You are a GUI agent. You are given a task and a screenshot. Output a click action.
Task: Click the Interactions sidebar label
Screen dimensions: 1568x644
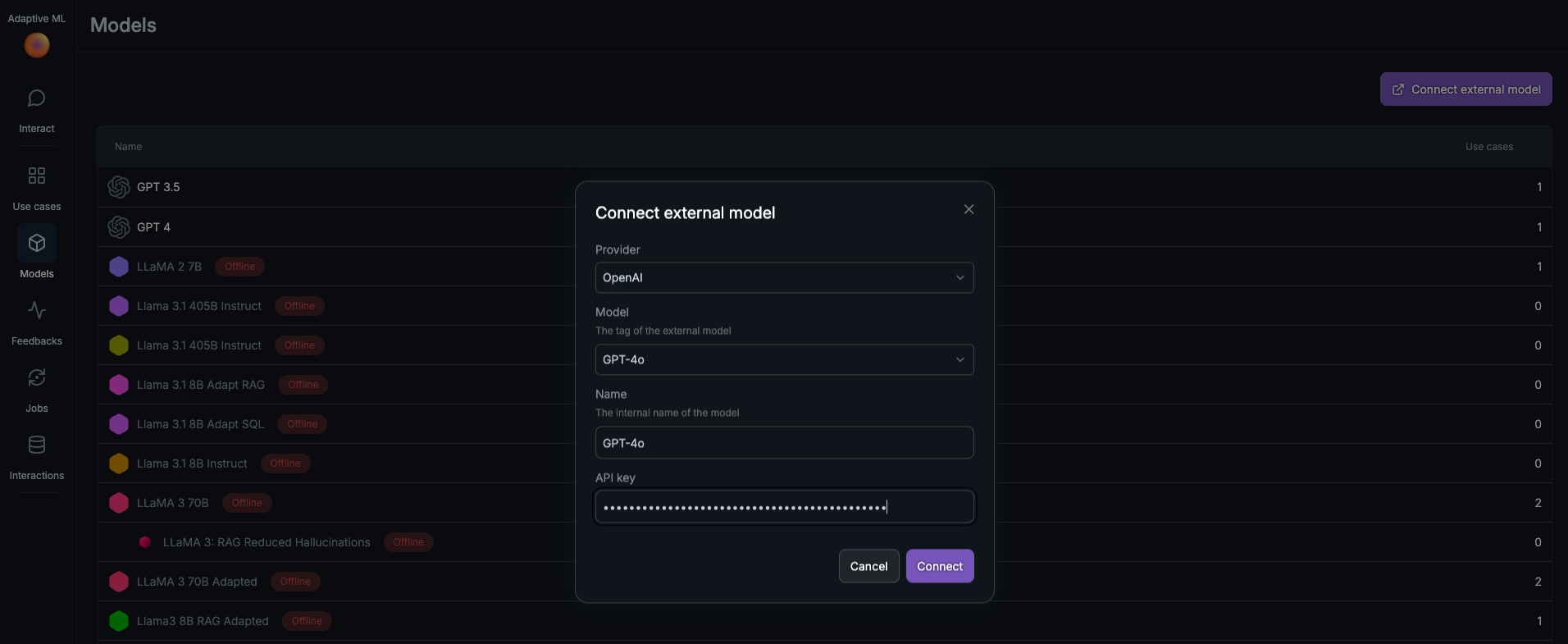(x=37, y=476)
